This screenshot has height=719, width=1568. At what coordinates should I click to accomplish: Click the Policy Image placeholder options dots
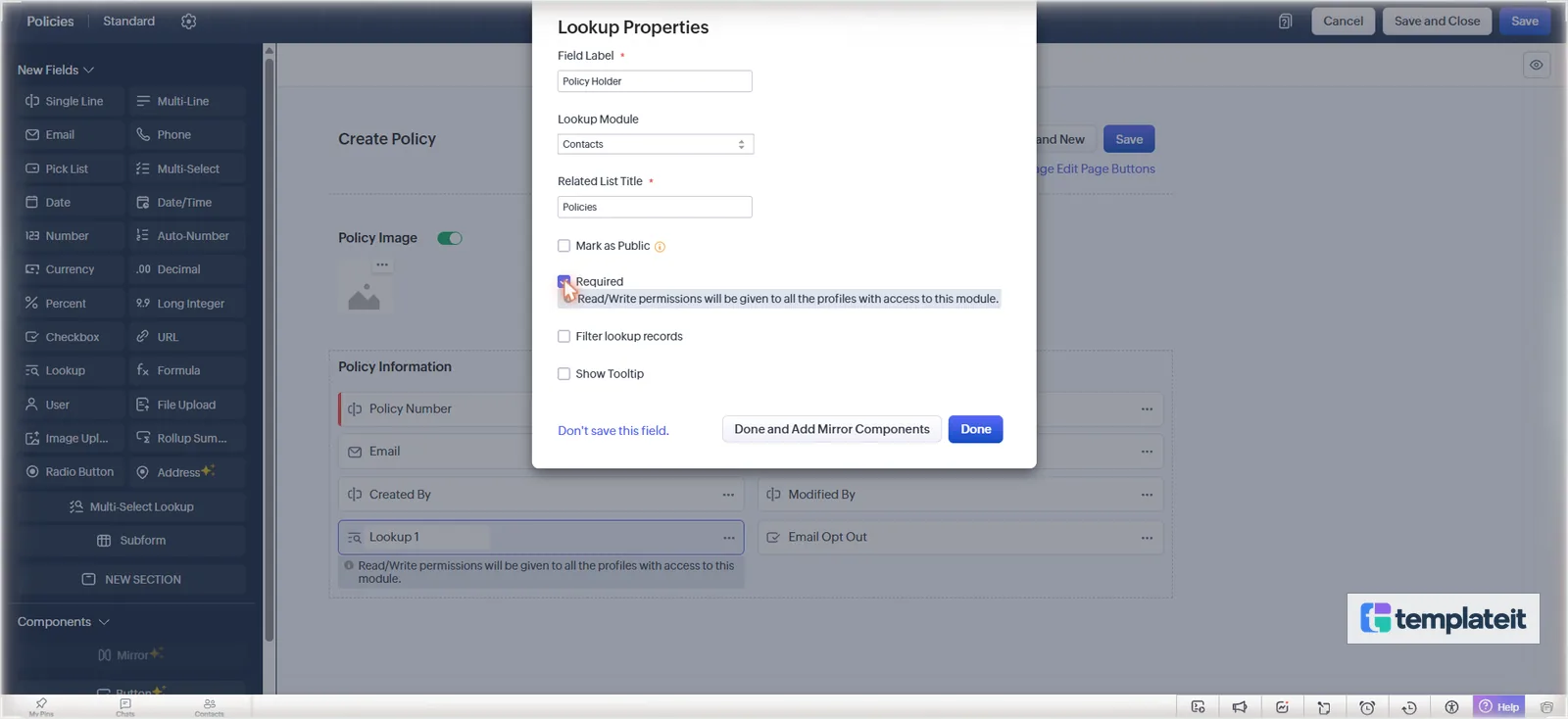[382, 264]
